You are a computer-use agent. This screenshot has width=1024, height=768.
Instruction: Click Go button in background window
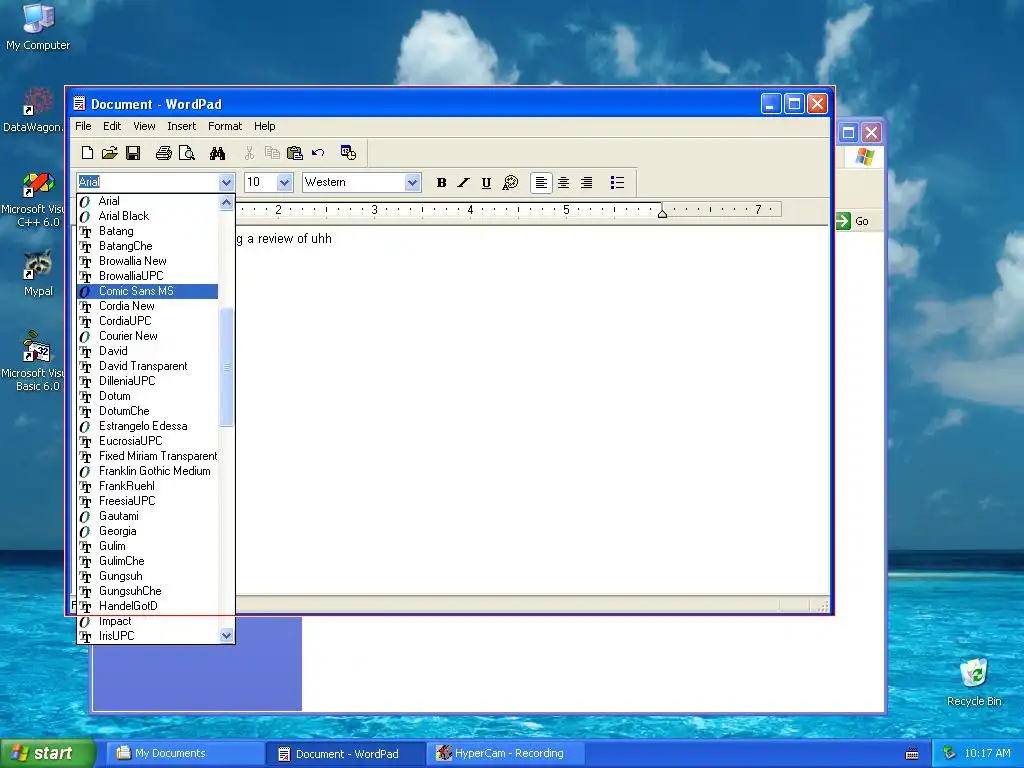(x=853, y=221)
